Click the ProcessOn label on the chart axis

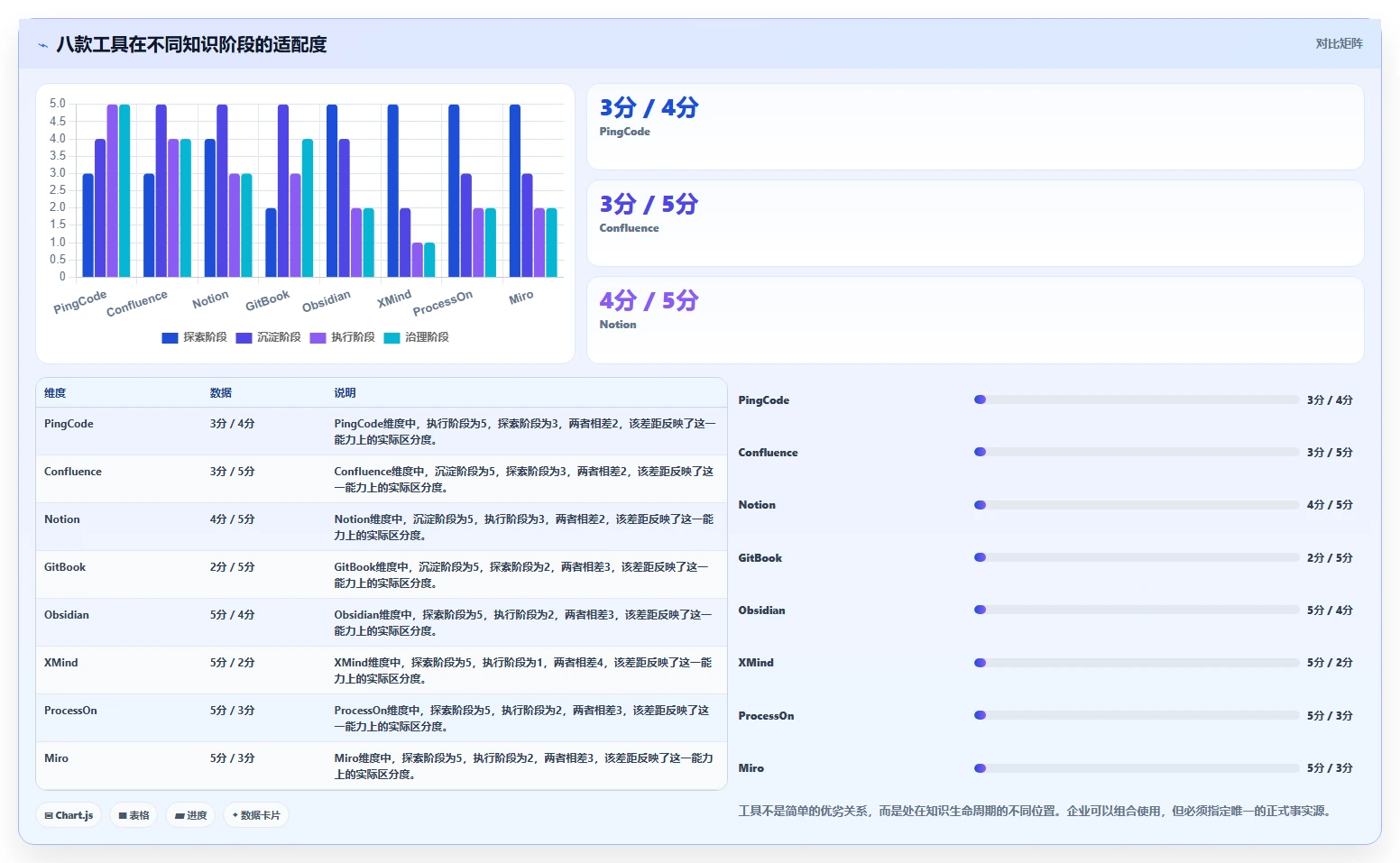pyautogui.click(x=443, y=303)
